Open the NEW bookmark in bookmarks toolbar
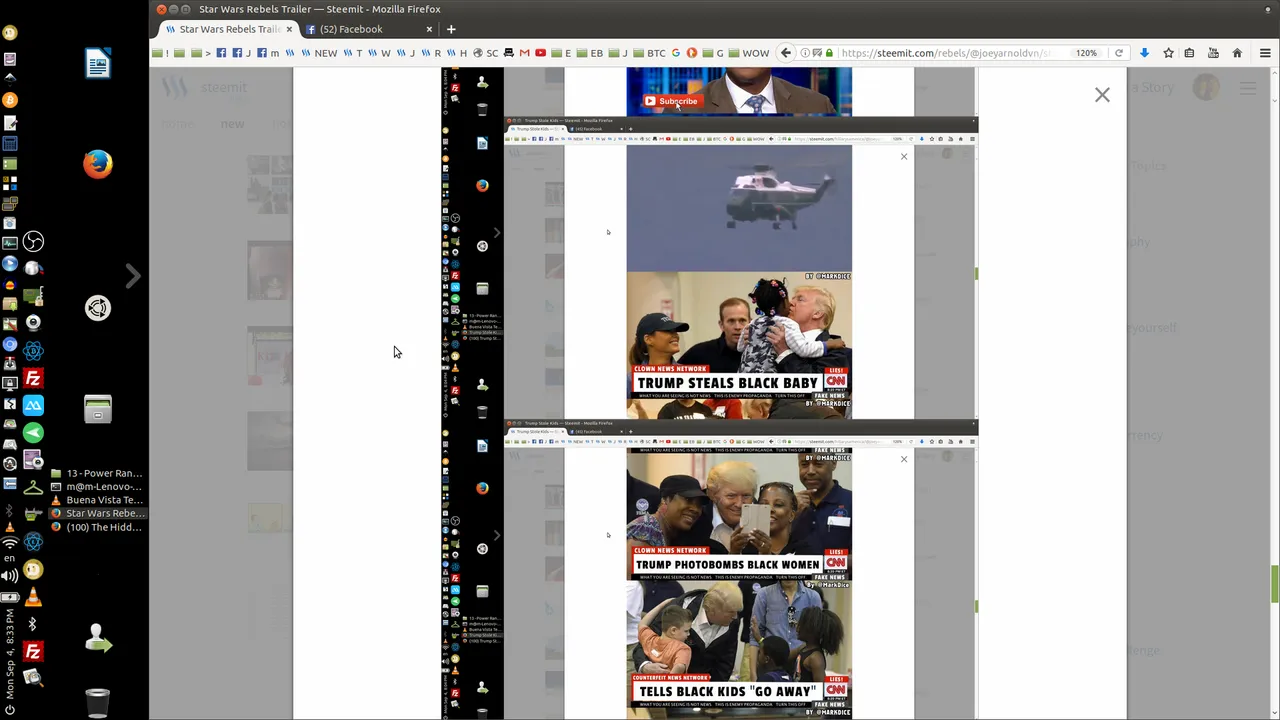1280x720 pixels. point(320,53)
